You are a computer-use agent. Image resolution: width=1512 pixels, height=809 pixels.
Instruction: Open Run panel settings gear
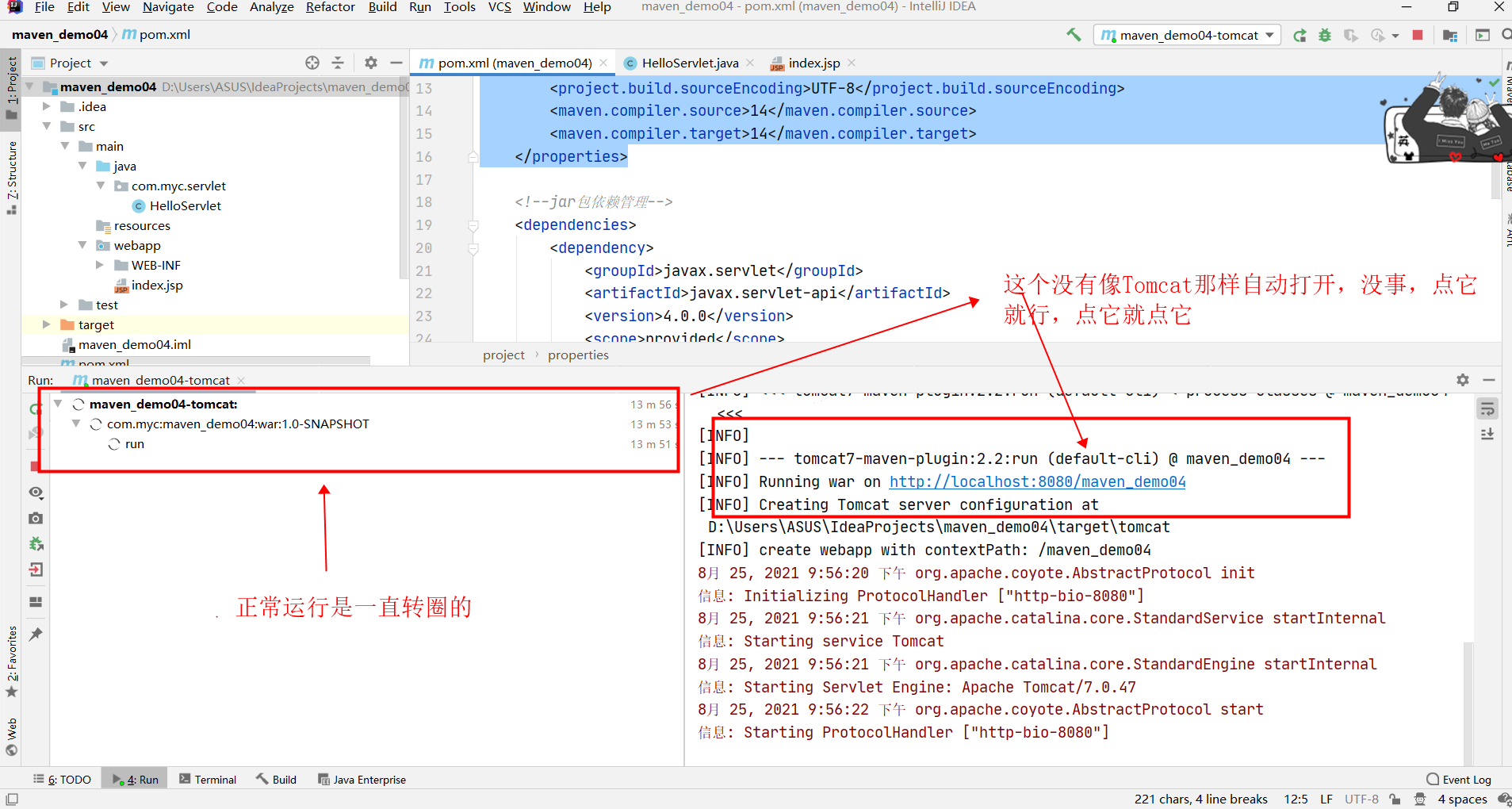coord(1463,380)
